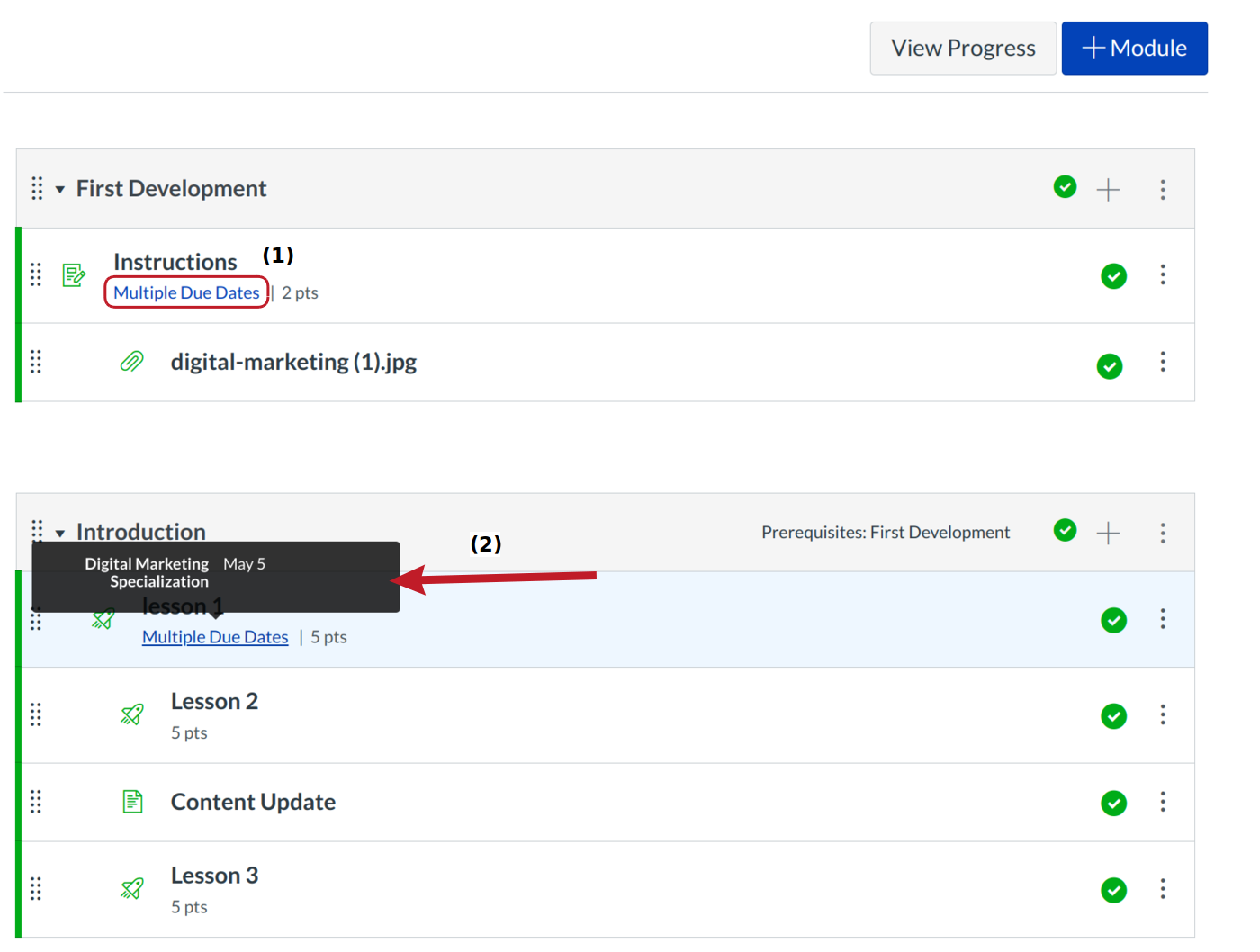Click the View Progress button
The image size is (1260, 952).
(x=962, y=49)
